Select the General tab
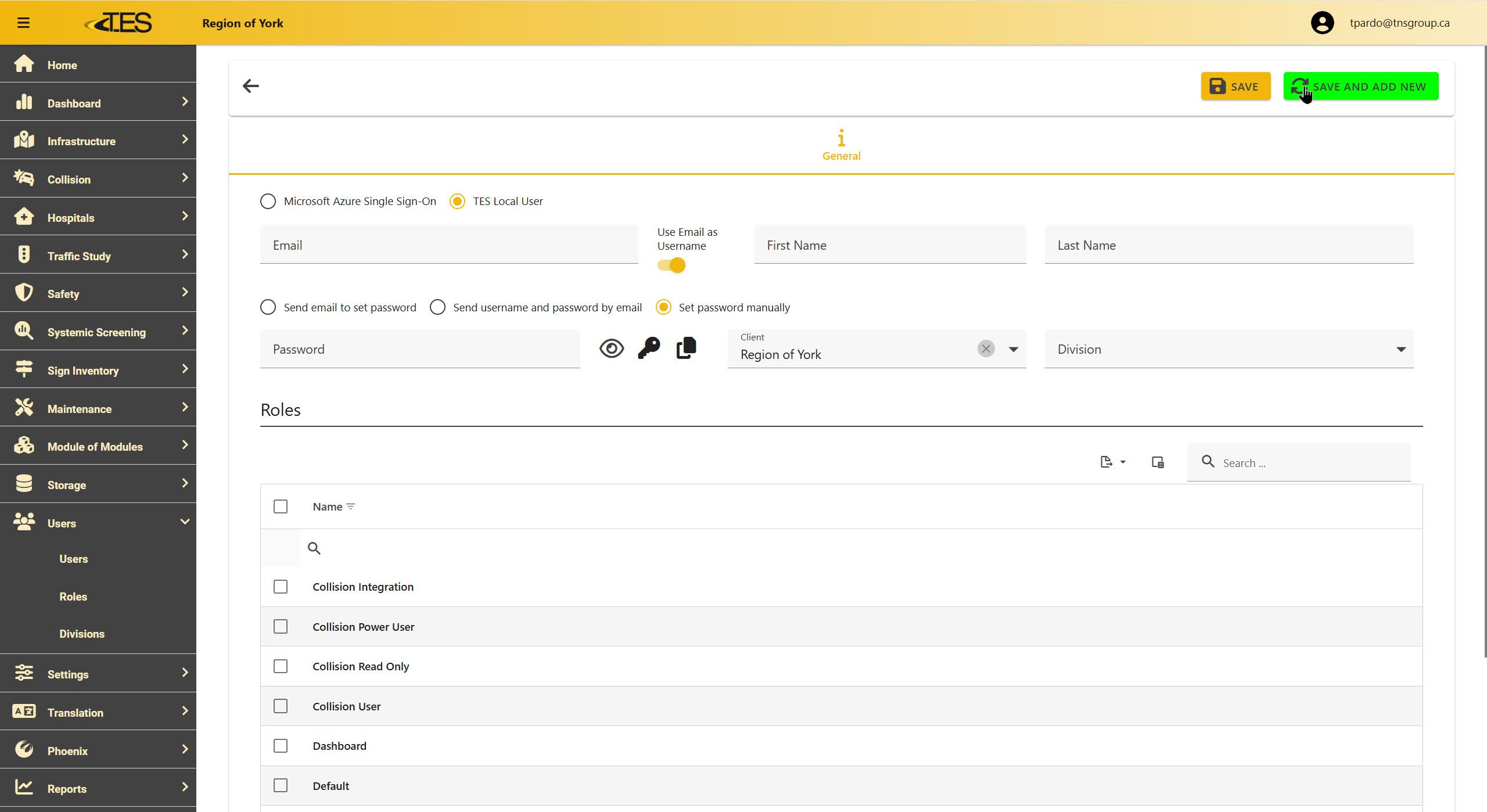 tap(841, 145)
